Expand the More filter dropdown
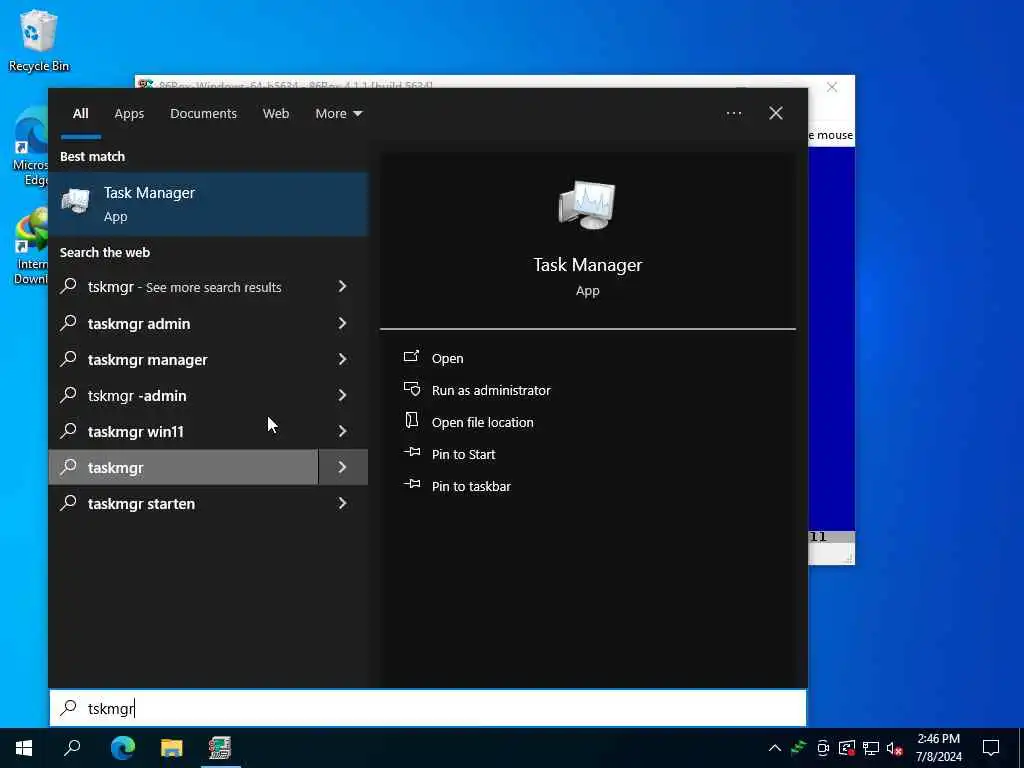 click(338, 113)
